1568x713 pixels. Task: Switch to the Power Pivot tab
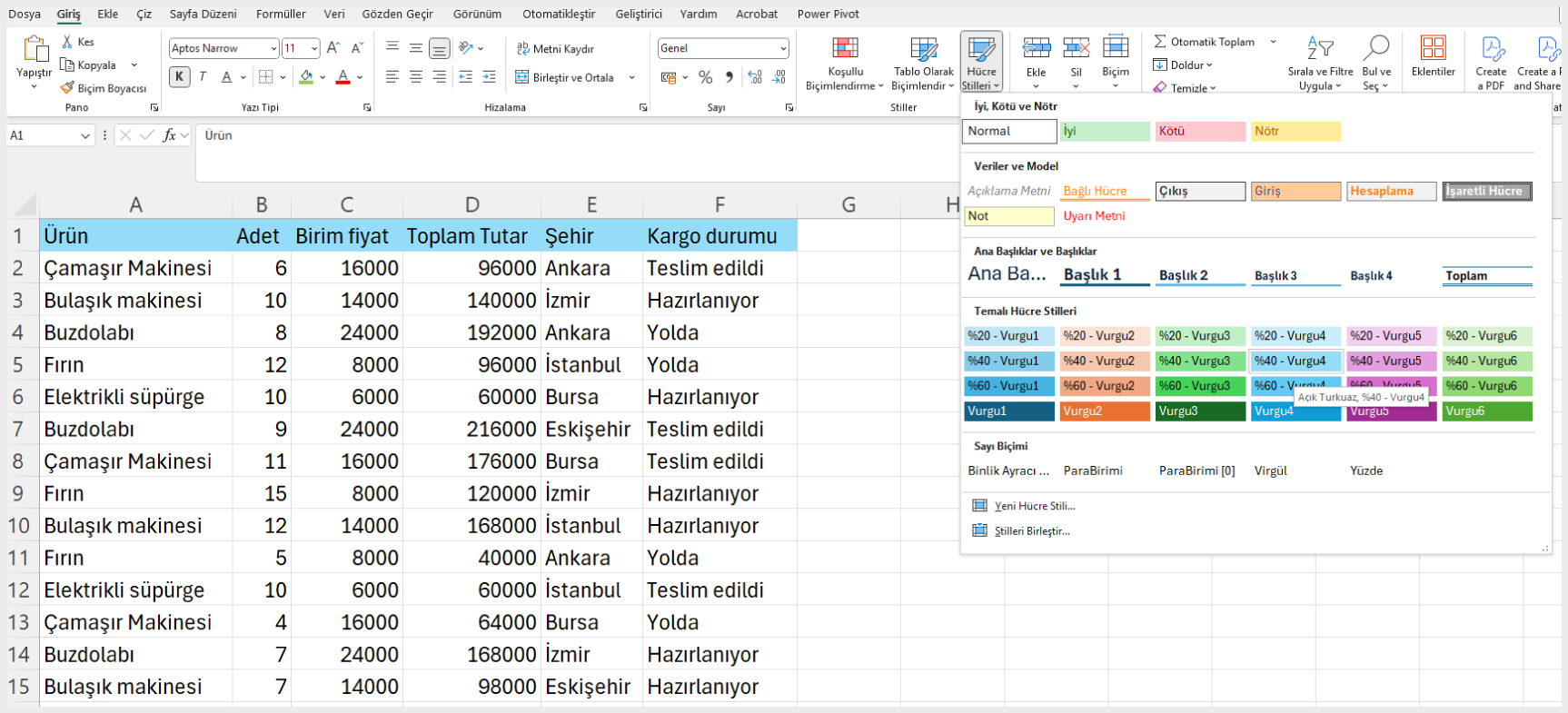[x=828, y=14]
